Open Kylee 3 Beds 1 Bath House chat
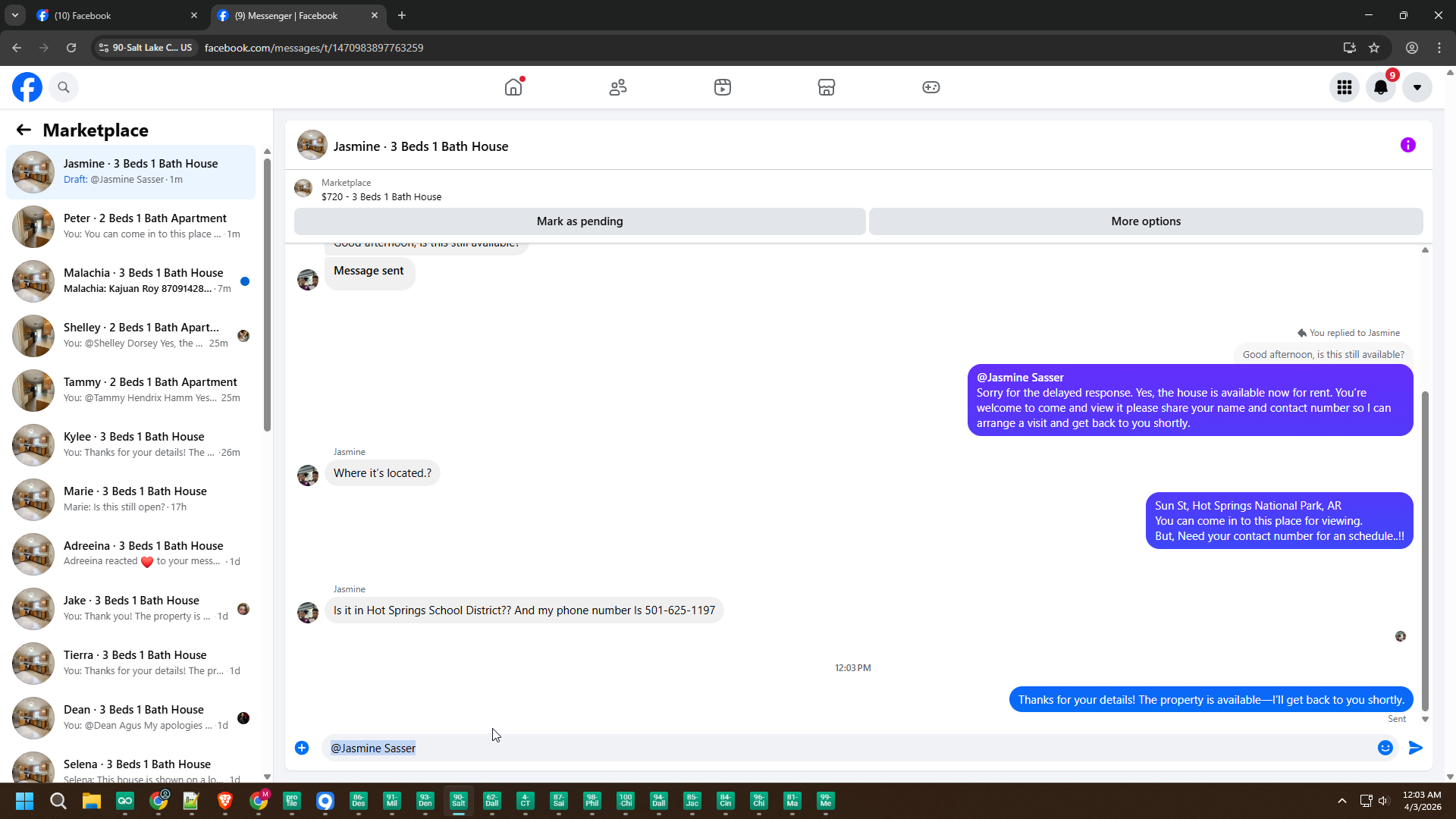 130,445
